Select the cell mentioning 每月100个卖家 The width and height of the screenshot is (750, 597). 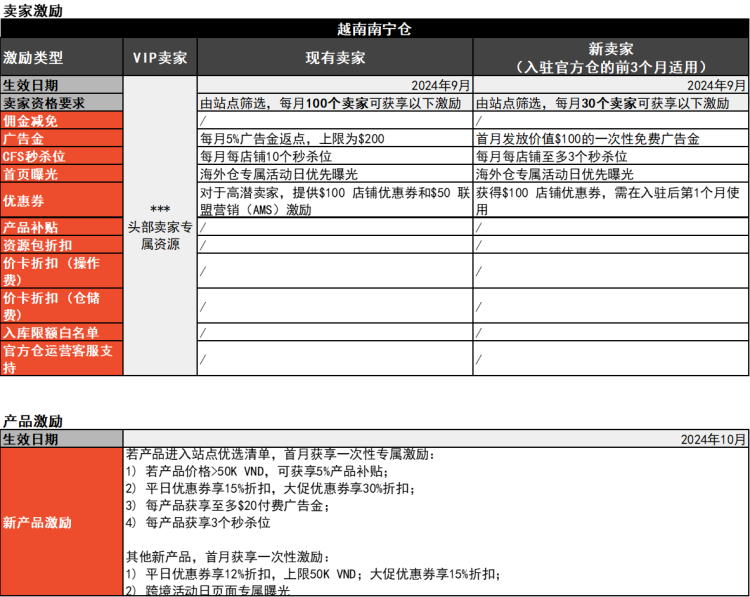pyautogui.click(x=335, y=103)
